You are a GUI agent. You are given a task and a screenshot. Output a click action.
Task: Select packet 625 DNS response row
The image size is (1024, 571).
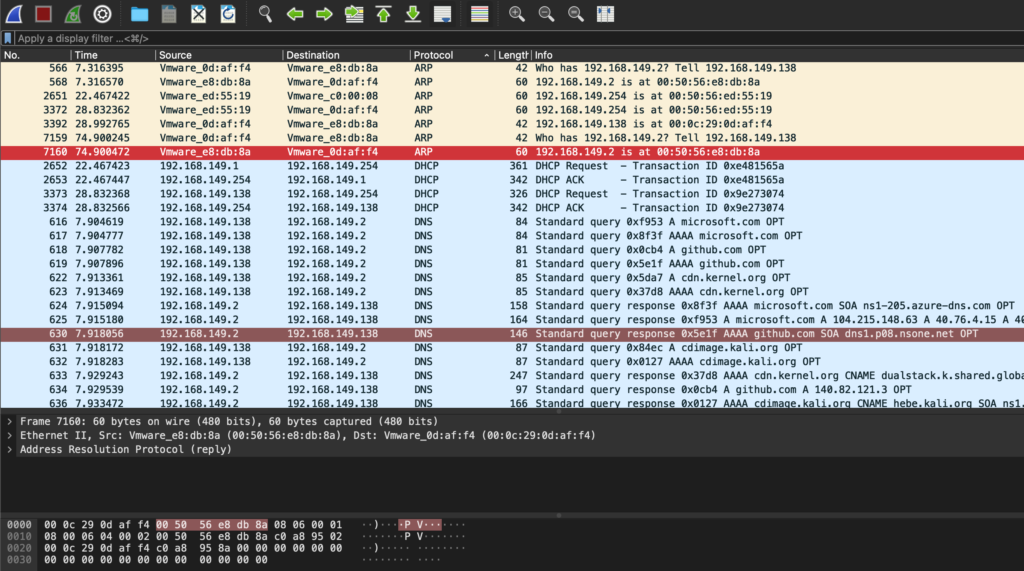(x=512, y=319)
